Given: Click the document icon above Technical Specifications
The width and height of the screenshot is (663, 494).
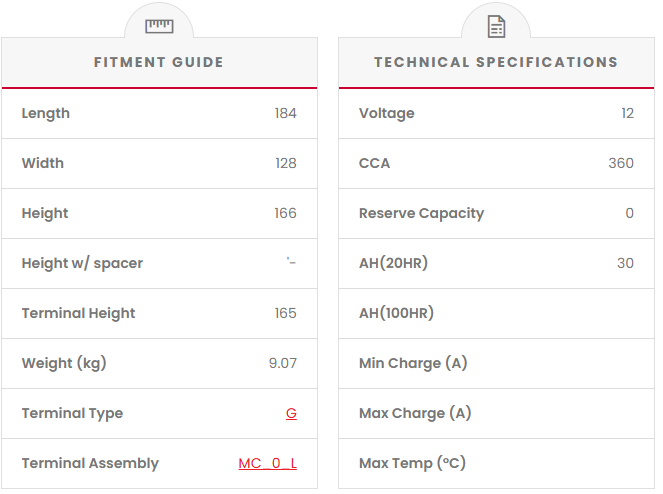Looking at the screenshot, I should pos(496,27).
